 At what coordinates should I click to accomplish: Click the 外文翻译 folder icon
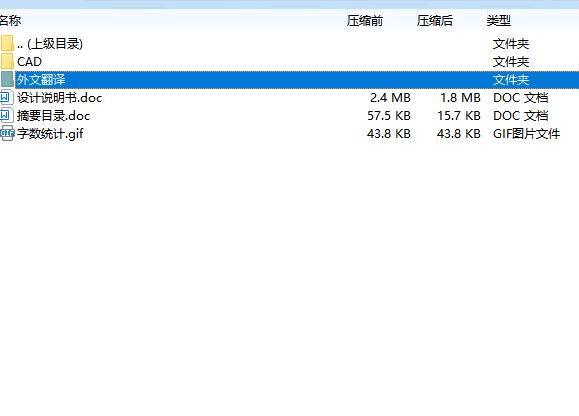click(x=7, y=79)
